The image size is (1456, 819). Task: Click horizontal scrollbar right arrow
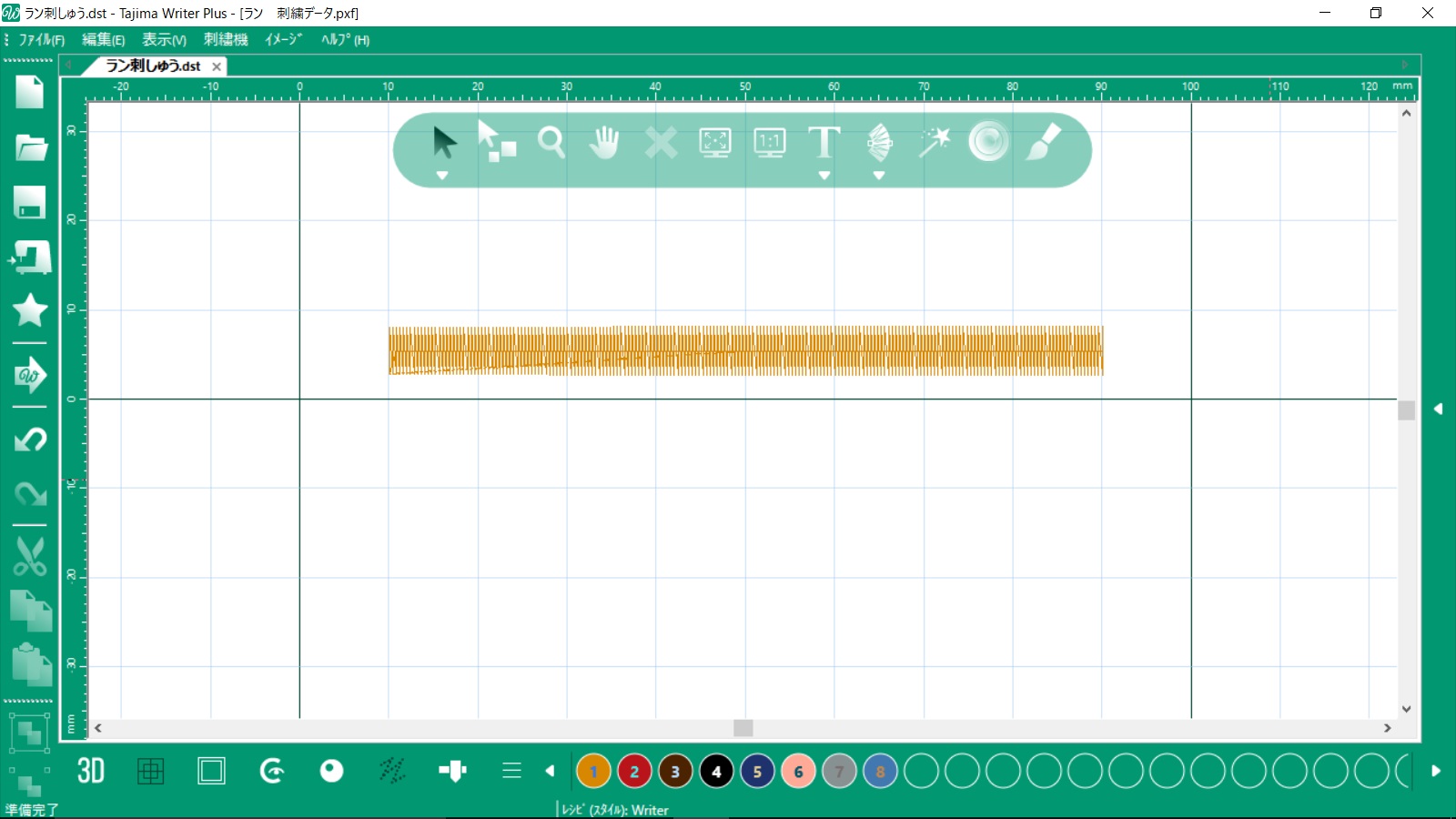pos(1387,728)
